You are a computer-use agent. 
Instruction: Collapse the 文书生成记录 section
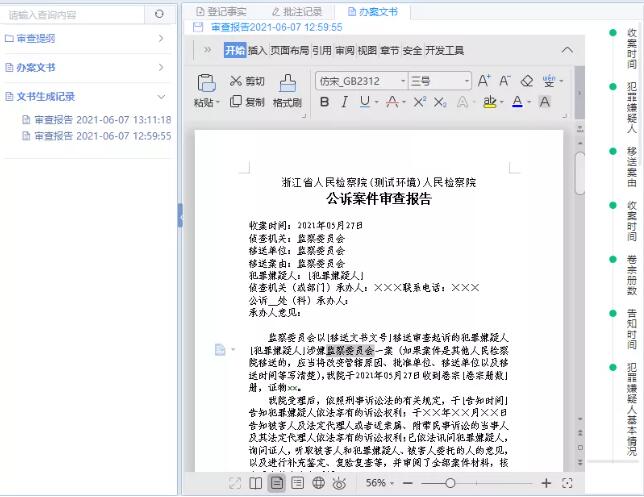(x=88, y=97)
